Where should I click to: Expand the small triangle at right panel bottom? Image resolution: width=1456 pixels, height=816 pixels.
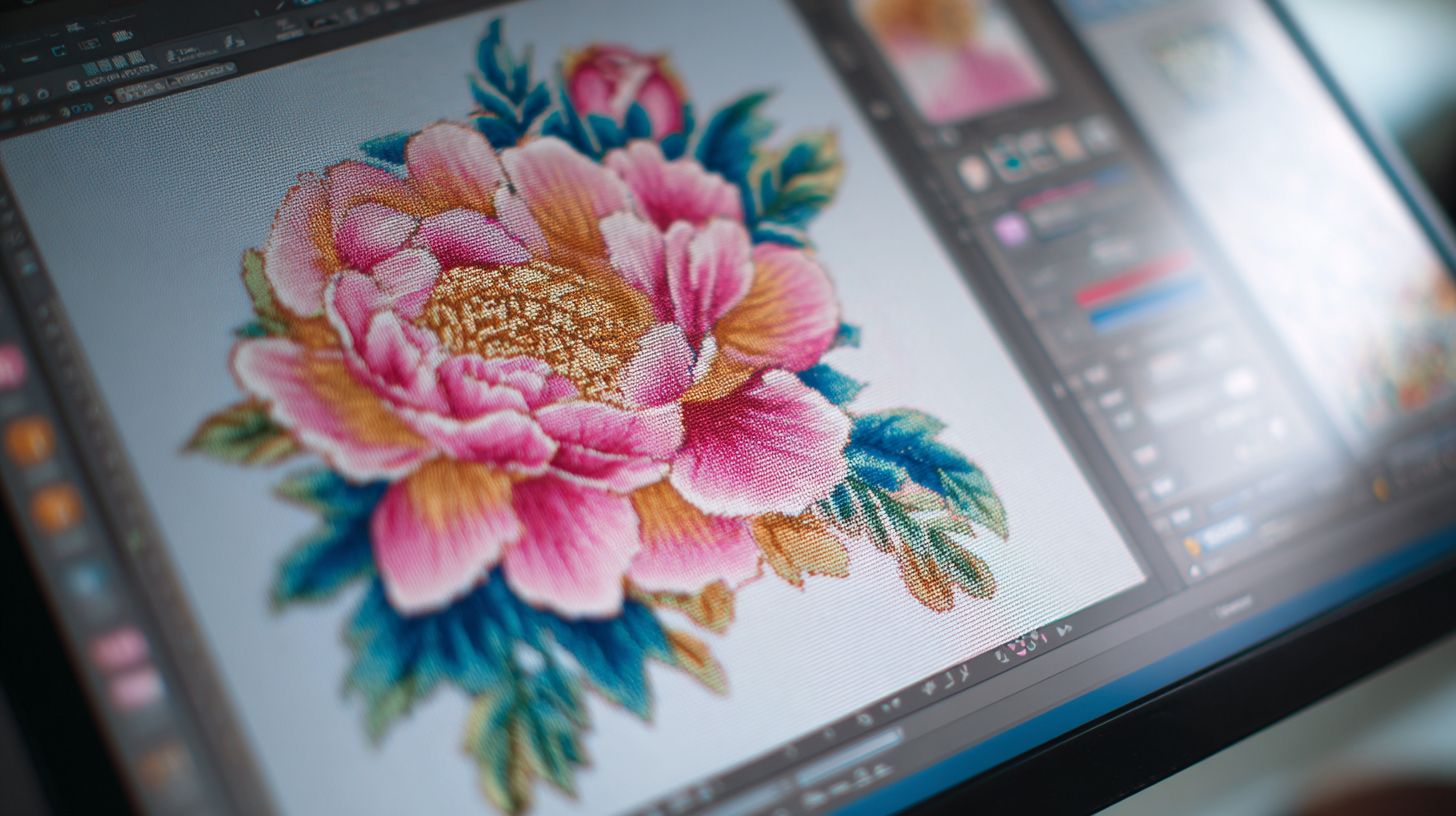click(1195, 572)
